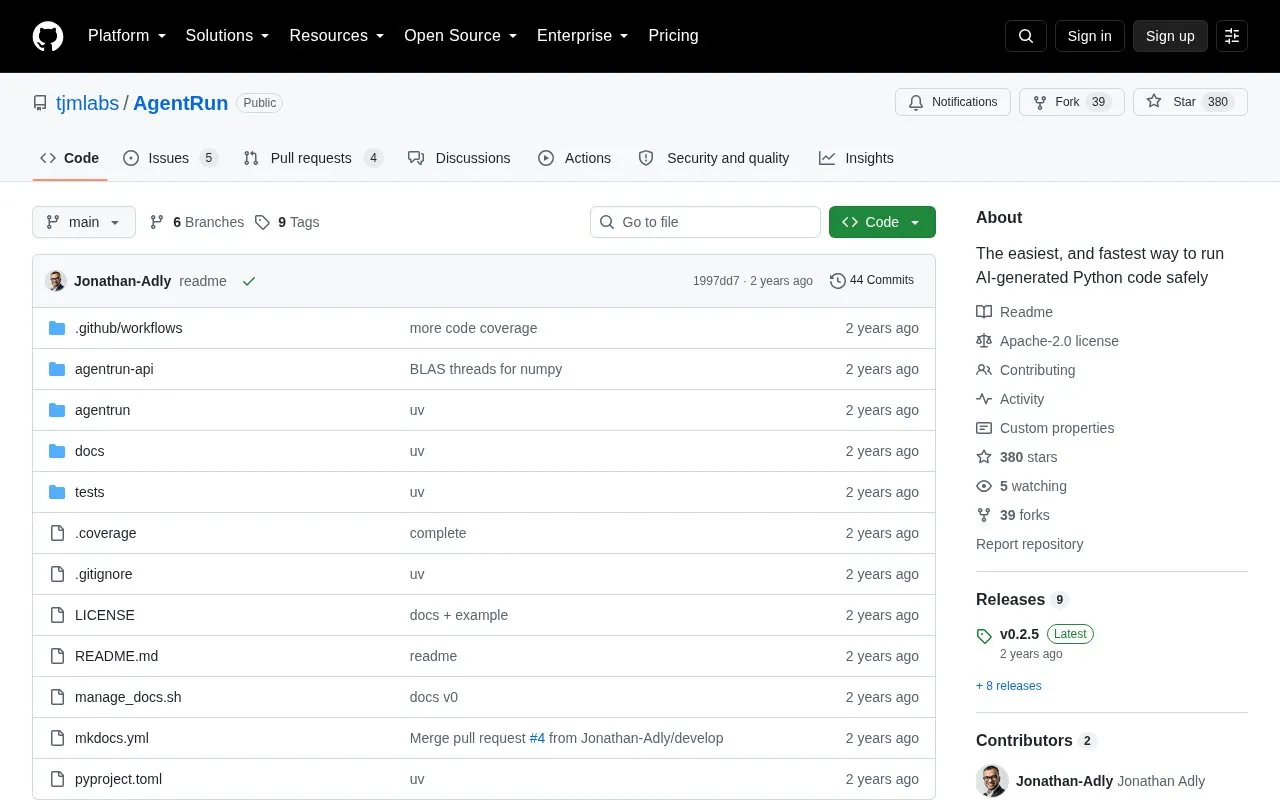
Task: Go to the Pricing page
Action: [673, 36]
